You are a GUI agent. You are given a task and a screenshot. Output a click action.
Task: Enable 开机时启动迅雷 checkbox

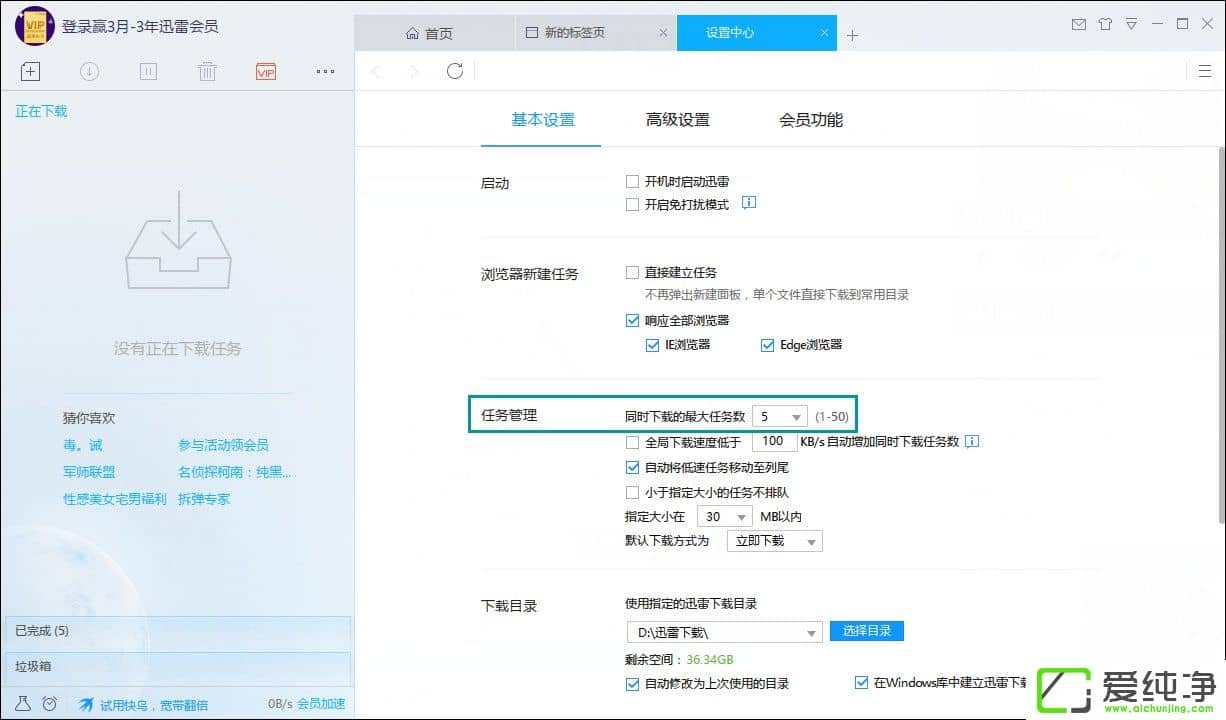(632, 182)
